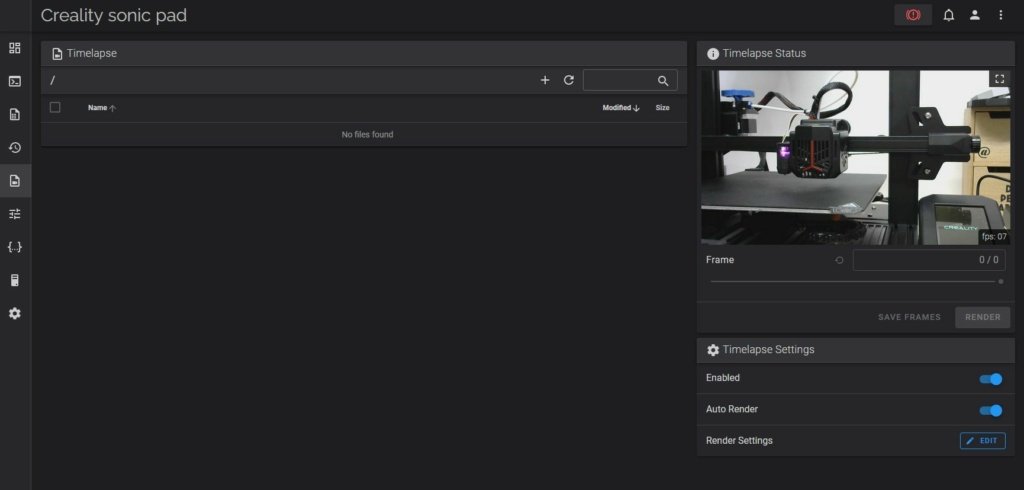Click the root path slash
Screen dimensions: 1024x490
[53, 80]
